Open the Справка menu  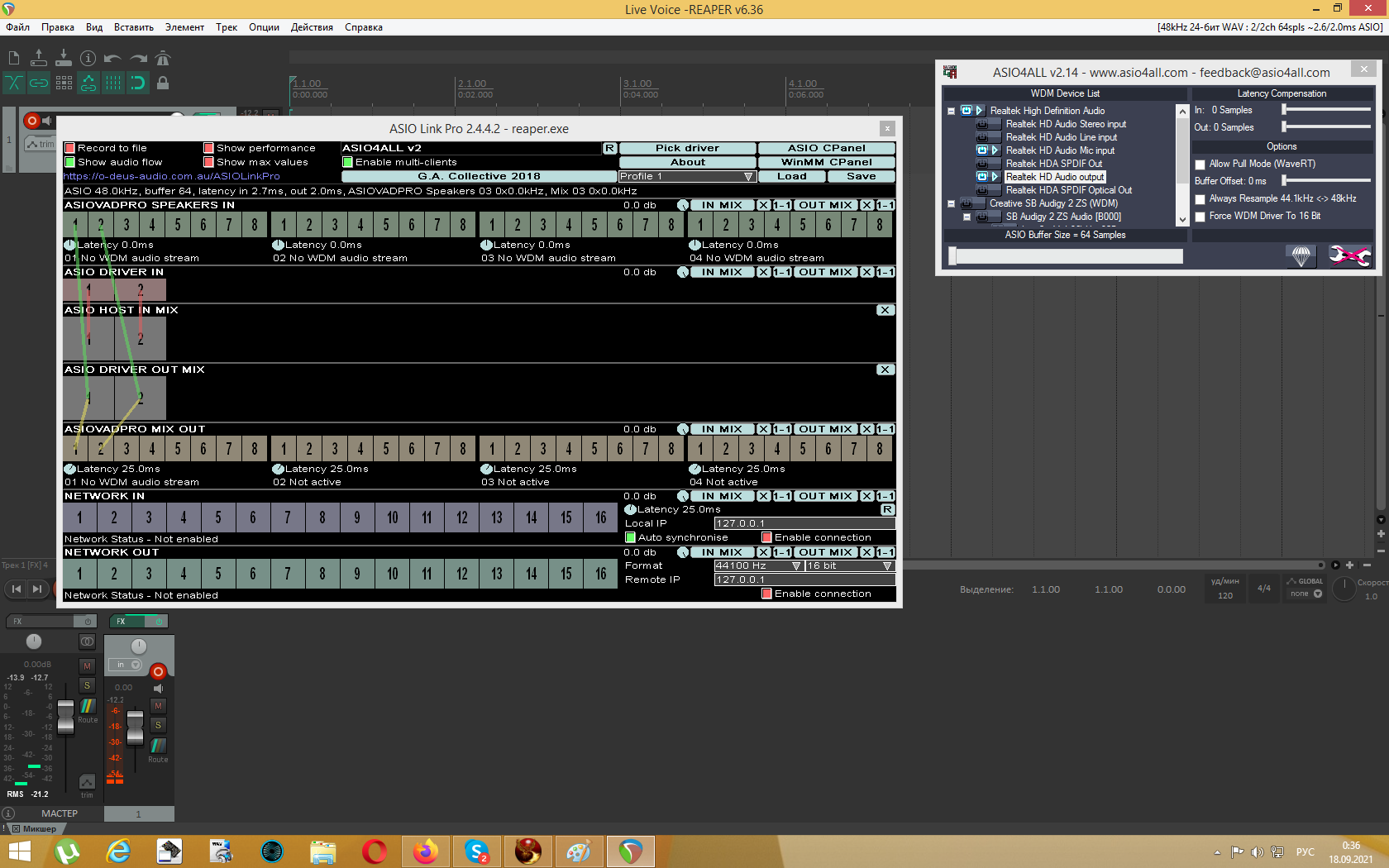click(x=364, y=27)
